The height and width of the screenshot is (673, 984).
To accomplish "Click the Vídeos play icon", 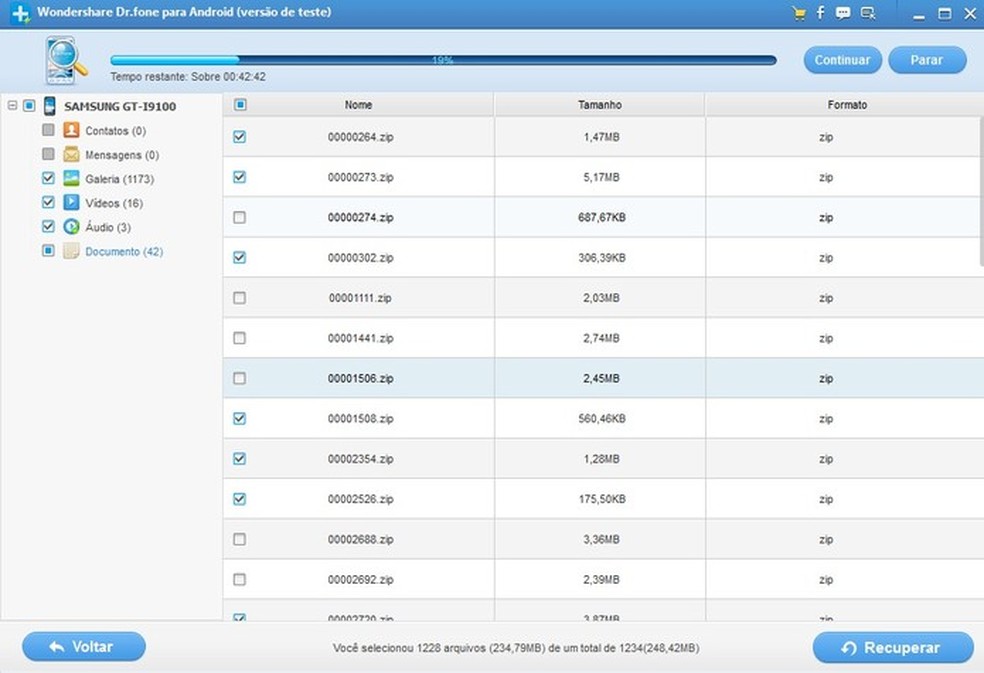I will (71, 202).
